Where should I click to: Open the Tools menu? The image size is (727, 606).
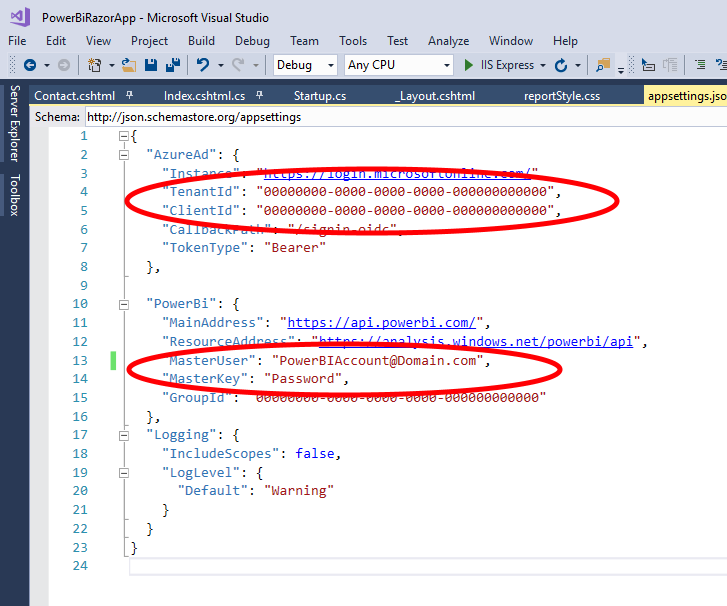tap(353, 41)
